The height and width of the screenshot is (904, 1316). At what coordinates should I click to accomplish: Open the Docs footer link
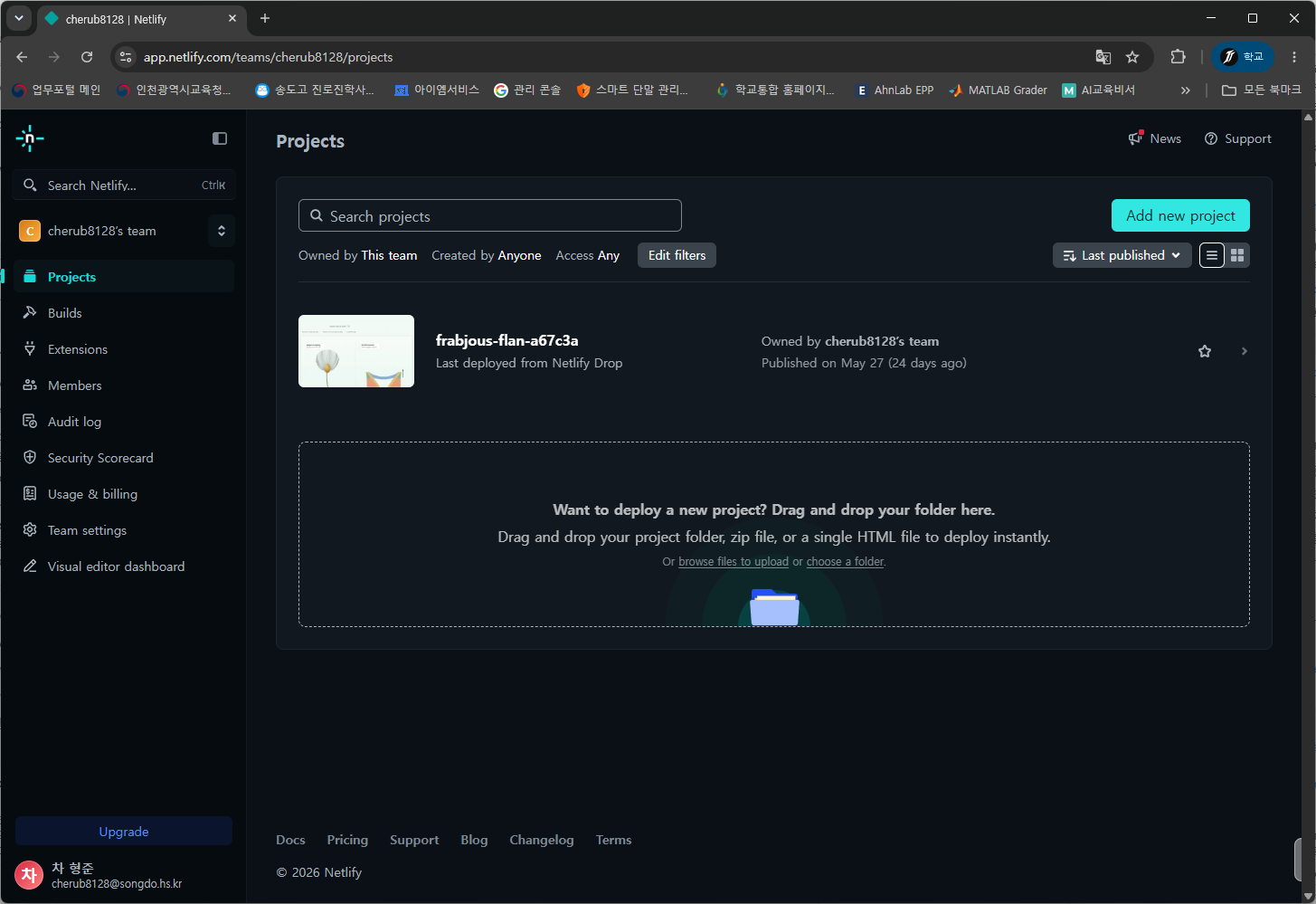[x=290, y=840]
